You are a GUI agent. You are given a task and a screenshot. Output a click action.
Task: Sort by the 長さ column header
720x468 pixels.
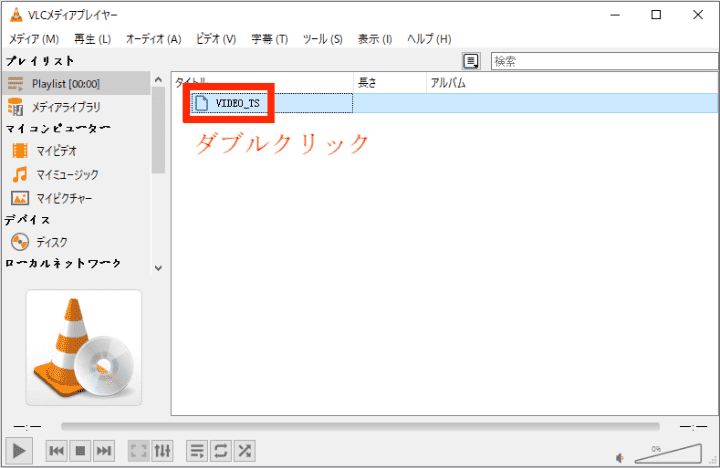click(x=390, y=83)
